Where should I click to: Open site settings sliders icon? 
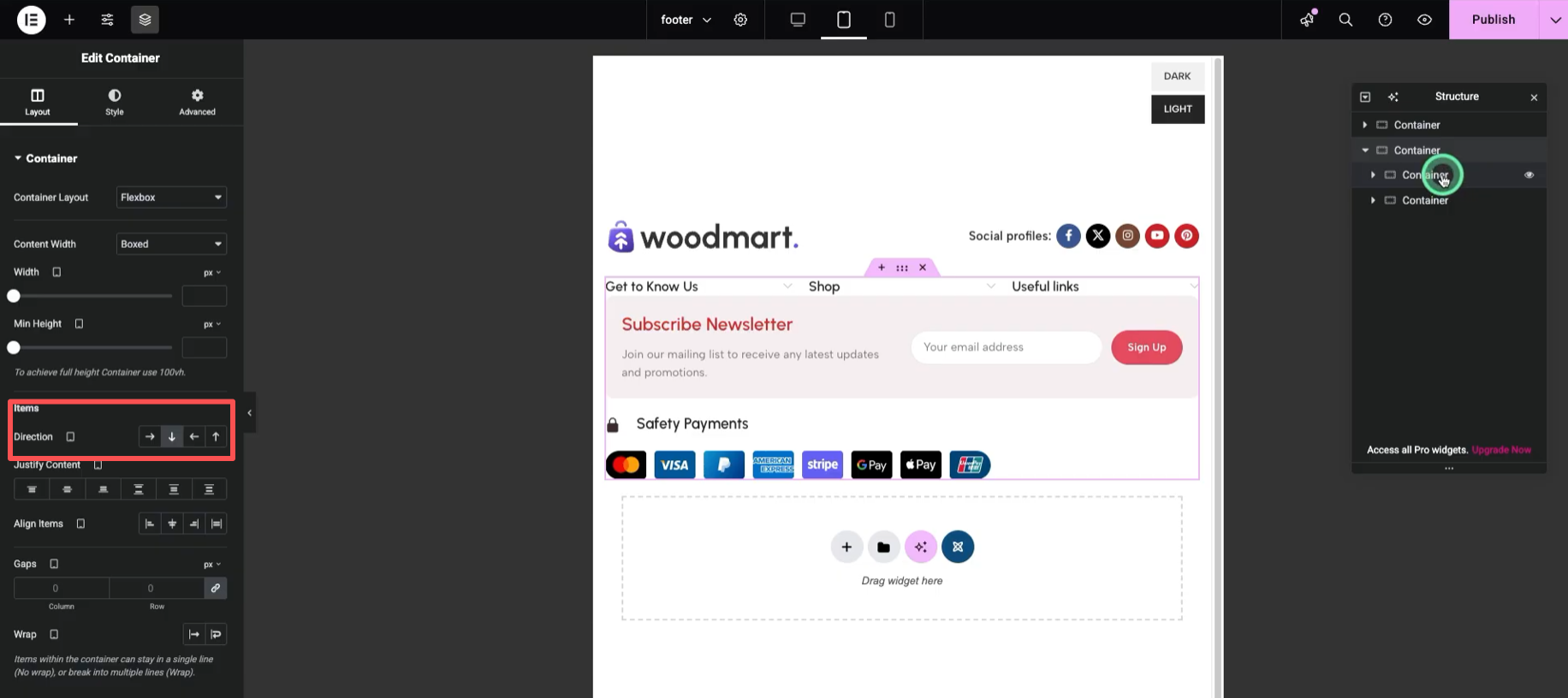tap(107, 20)
